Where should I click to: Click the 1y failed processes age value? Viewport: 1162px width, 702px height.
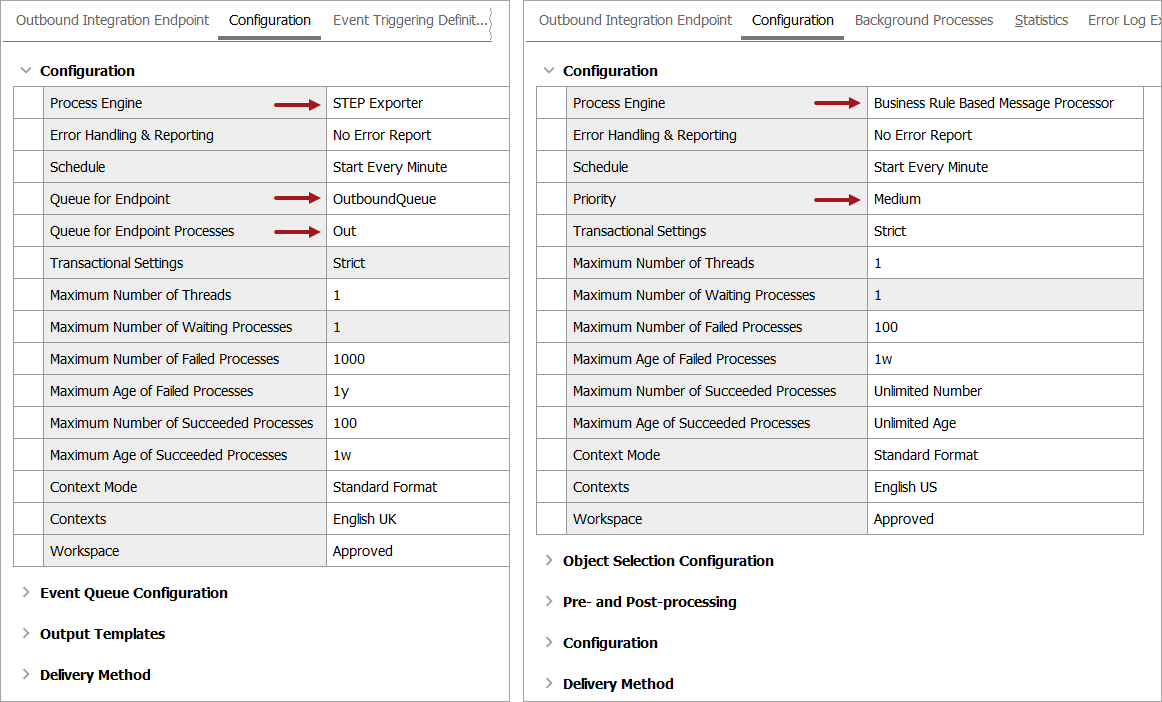click(x=342, y=391)
